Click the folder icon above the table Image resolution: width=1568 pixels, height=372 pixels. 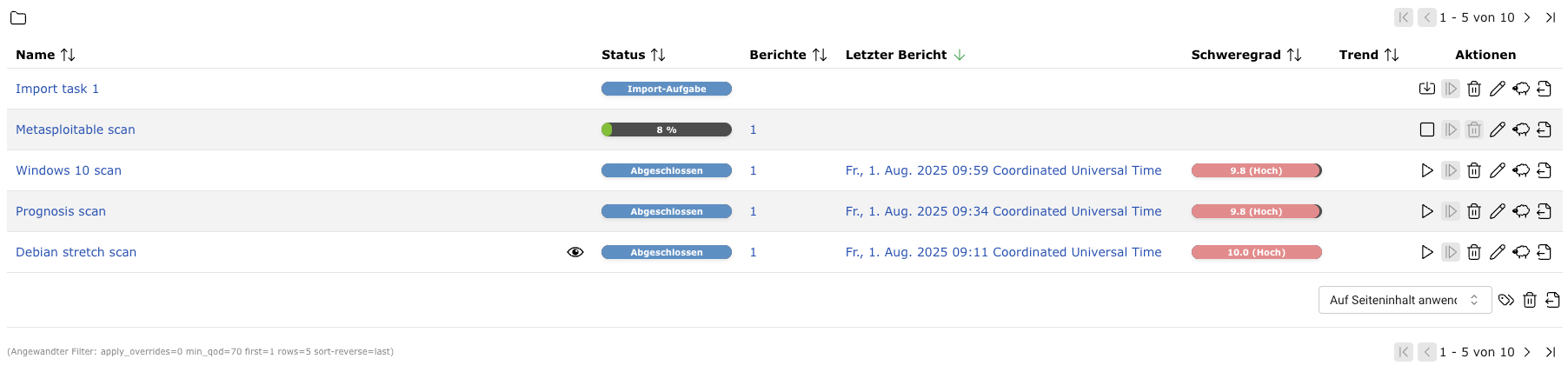(x=18, y=17)
